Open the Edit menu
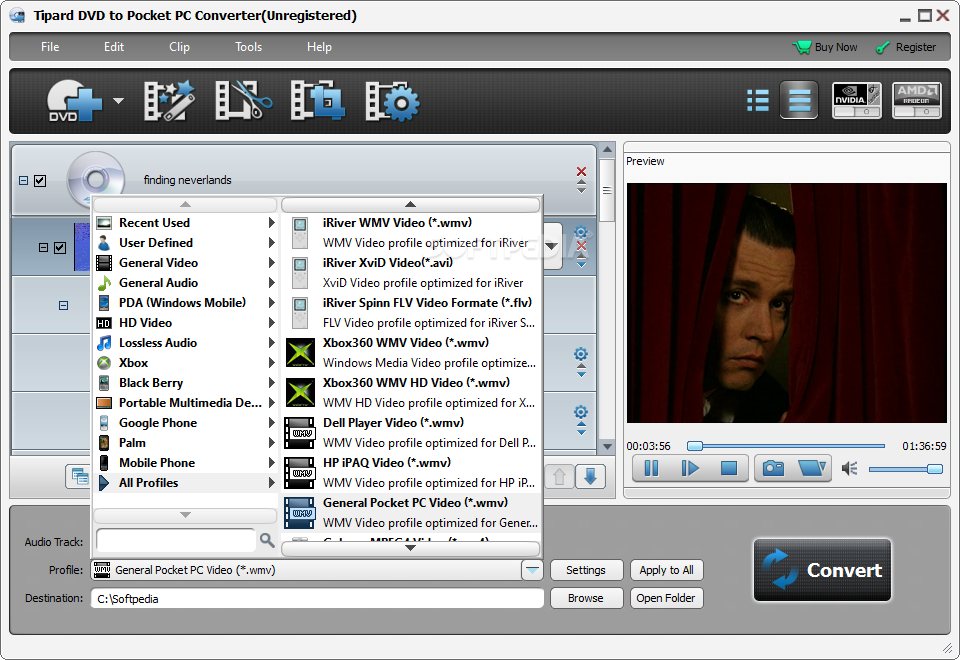 [113, 47]
